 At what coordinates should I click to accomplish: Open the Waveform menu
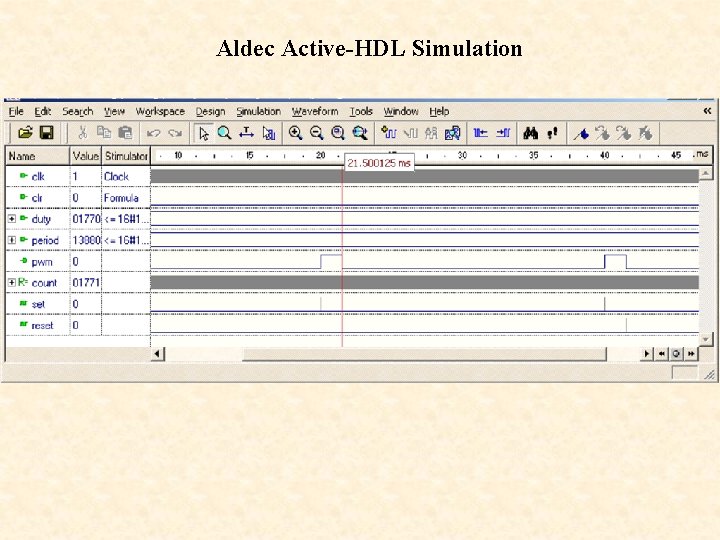click(x=315, y=111)
